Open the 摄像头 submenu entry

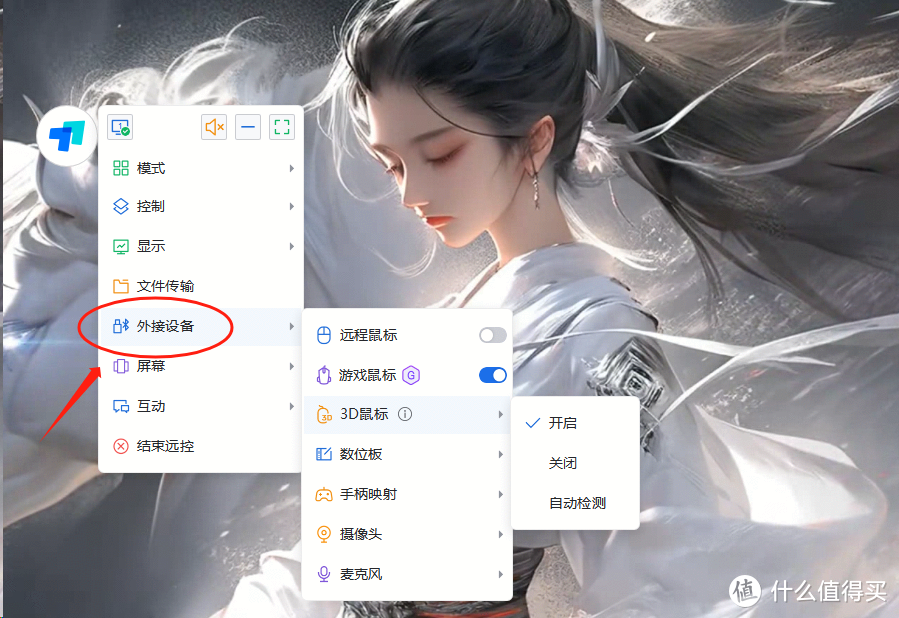pos(407,534)
